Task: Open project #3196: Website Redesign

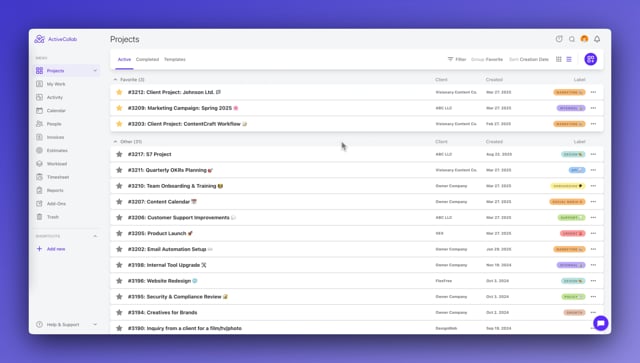Action: 159,281
